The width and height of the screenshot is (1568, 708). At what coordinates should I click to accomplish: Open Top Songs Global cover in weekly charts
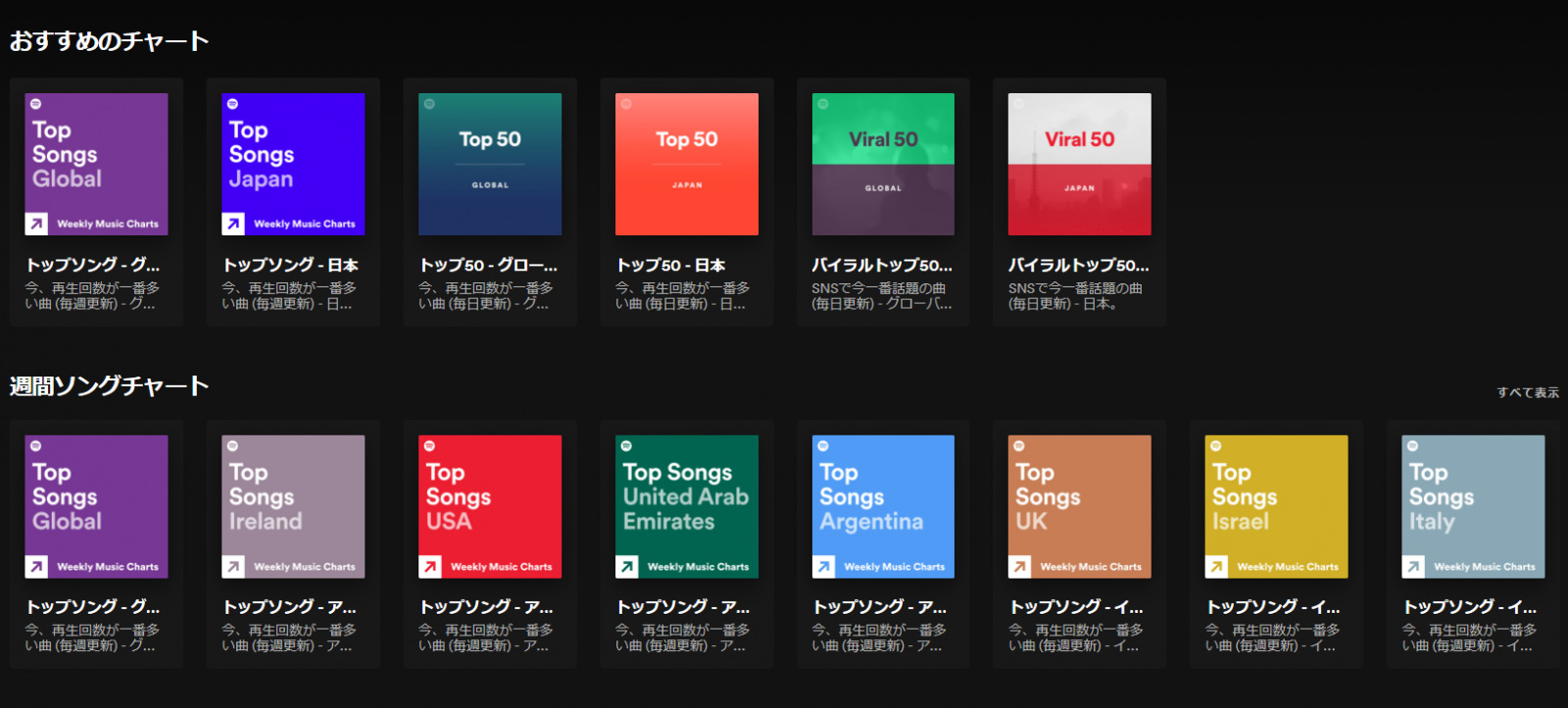click(96, 506)
